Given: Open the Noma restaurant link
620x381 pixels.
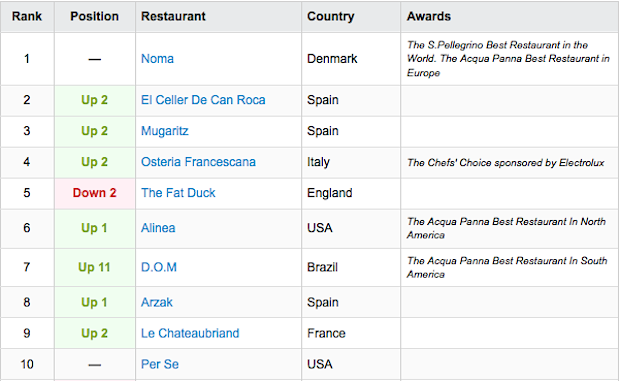Looking at the screenshot, I should coord(157,58).
